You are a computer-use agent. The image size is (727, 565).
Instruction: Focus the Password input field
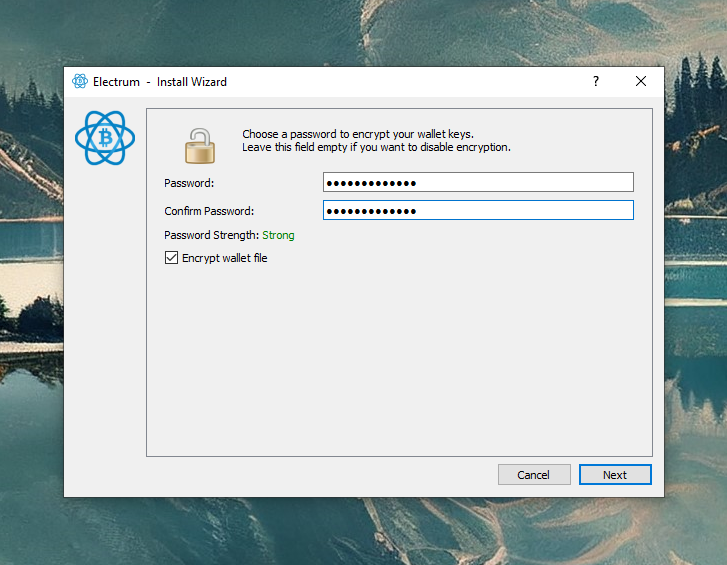tap(478, 182)
